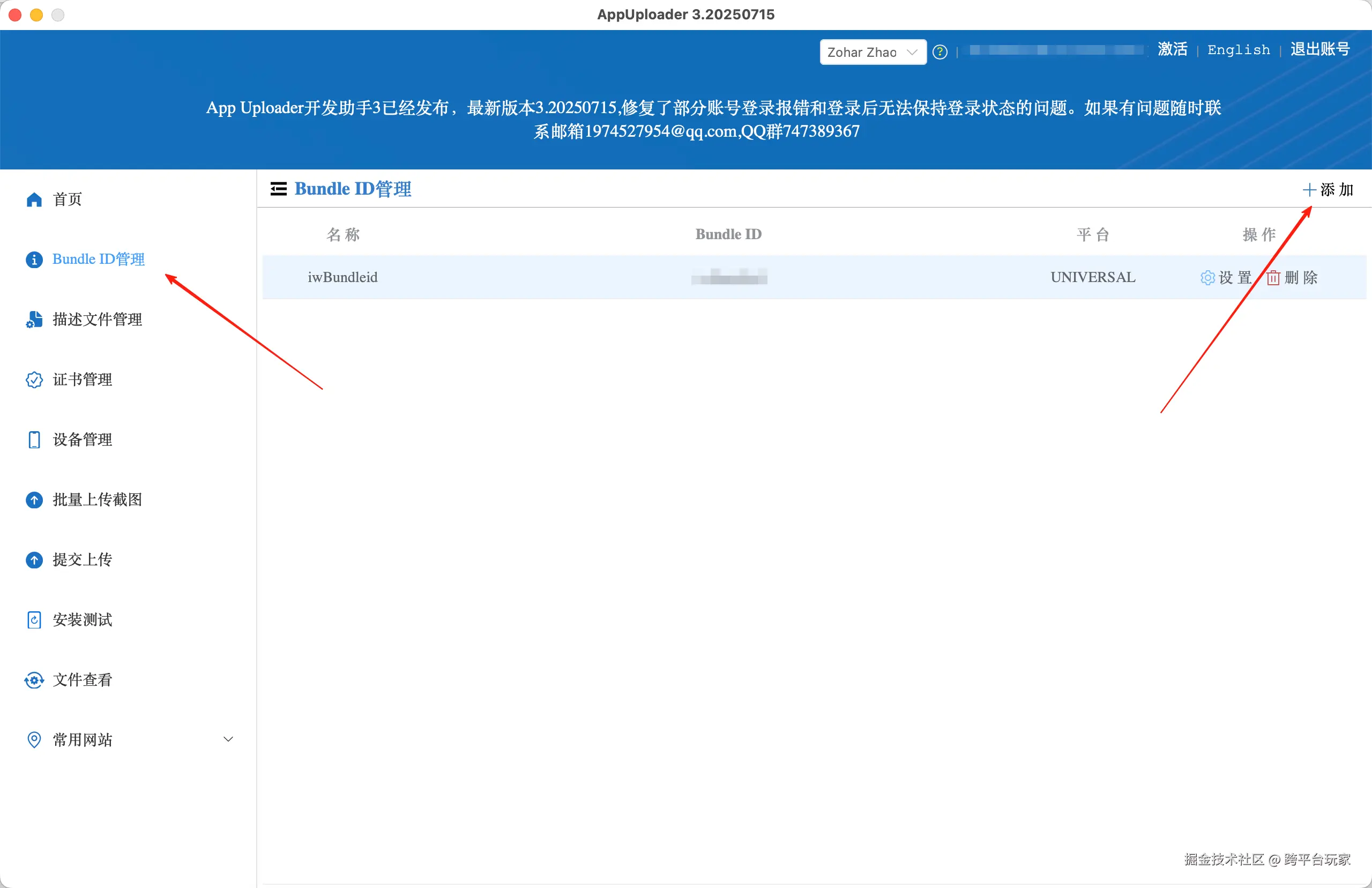
Task: Click the 描述文件管理 file icon
Action: 34,320
